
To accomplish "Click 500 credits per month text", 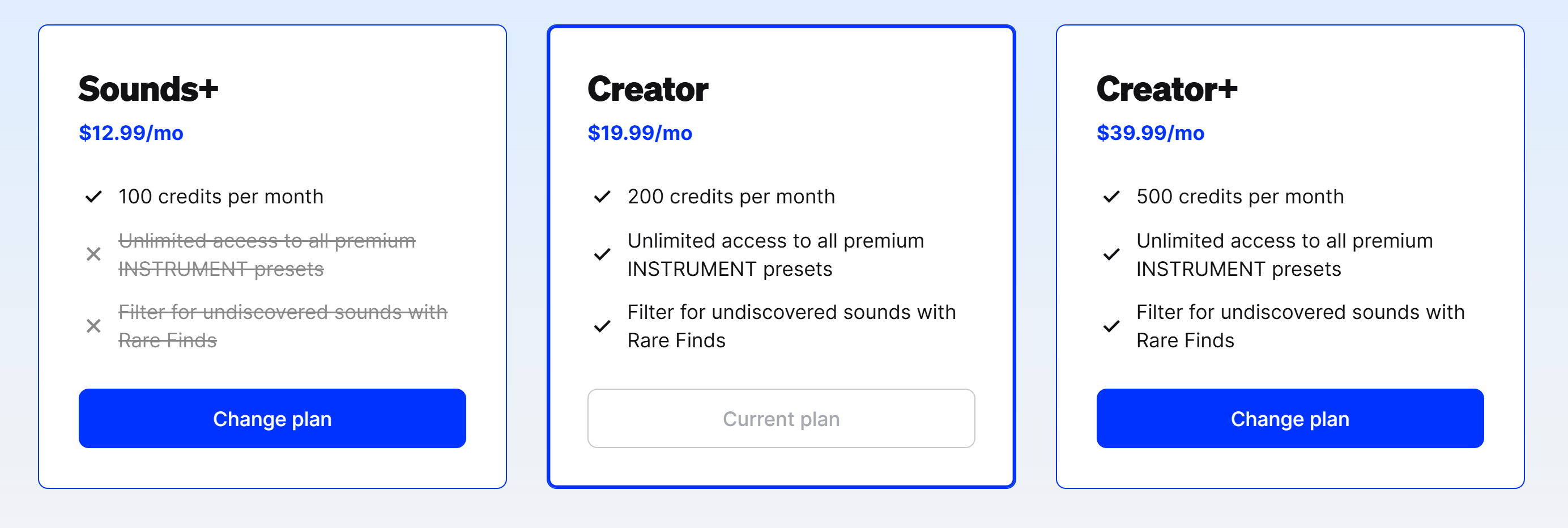I will (1240, 197).
